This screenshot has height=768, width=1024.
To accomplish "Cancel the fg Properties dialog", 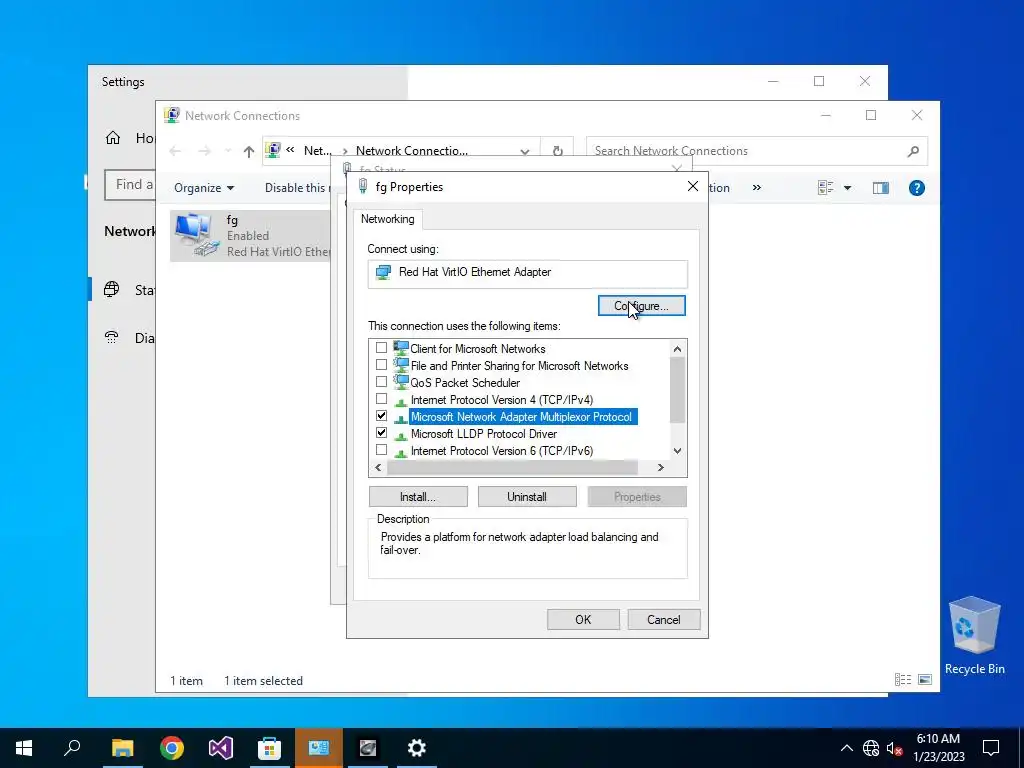I will (664, 620).
